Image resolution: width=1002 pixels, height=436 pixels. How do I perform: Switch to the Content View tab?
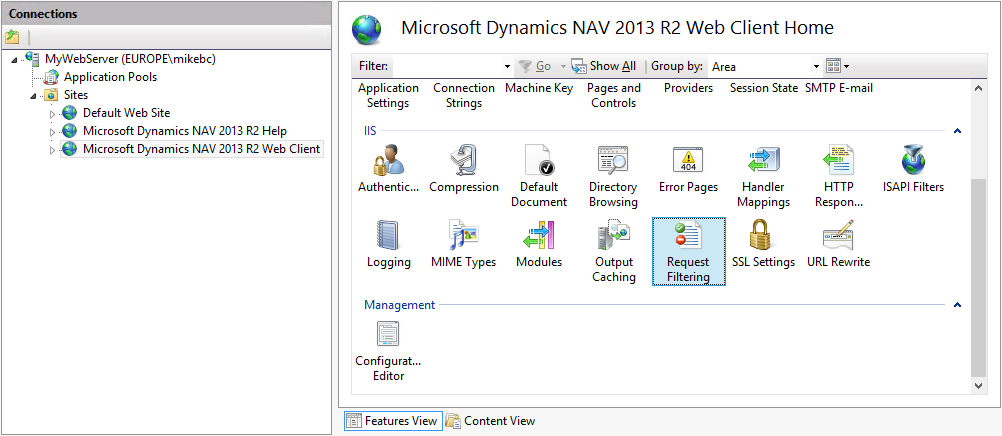point(491,421)
